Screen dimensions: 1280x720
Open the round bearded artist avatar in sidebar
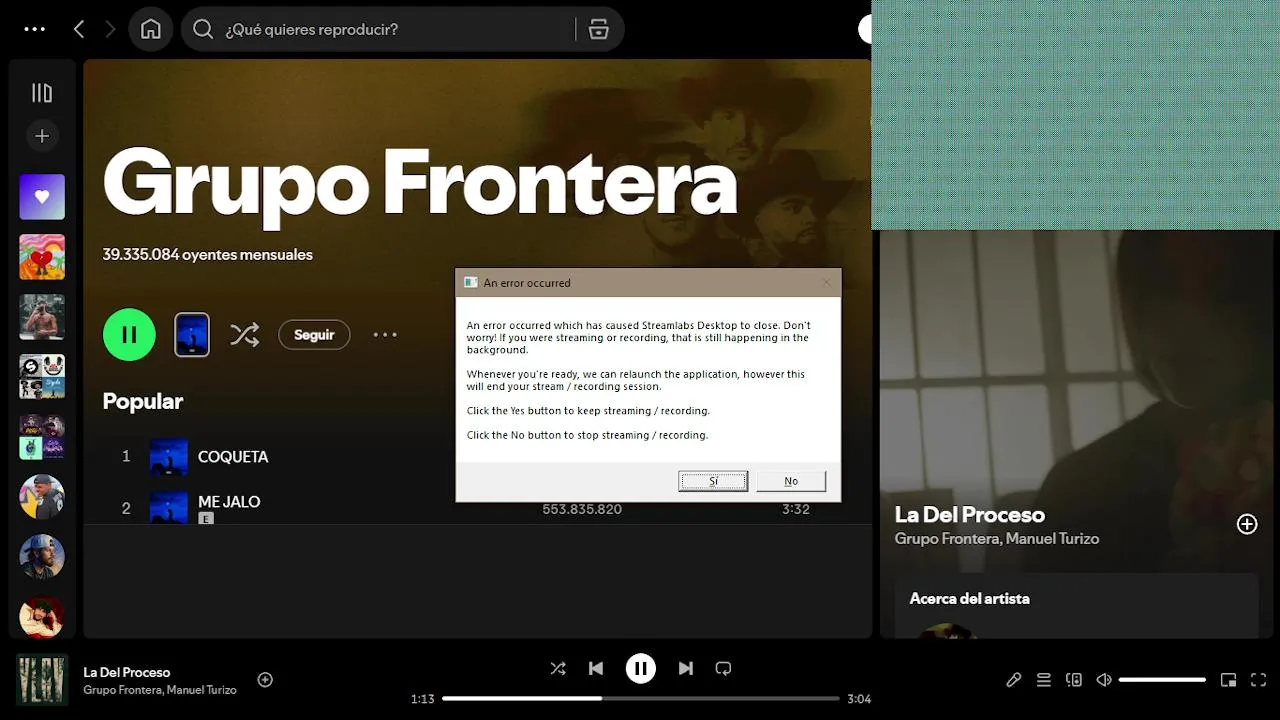42,557
